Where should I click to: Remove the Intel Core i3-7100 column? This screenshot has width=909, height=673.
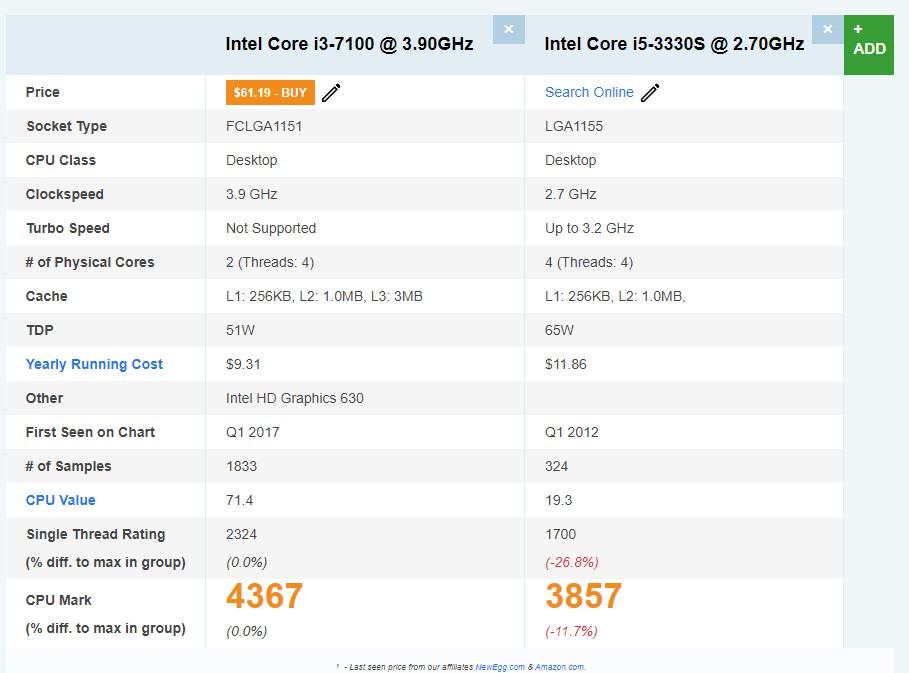coord(508,29)
